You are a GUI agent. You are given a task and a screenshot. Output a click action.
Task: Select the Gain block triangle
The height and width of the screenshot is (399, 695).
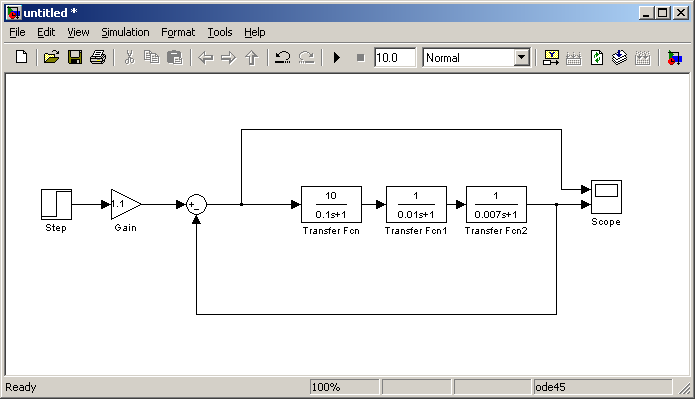(x=125, y=204)
